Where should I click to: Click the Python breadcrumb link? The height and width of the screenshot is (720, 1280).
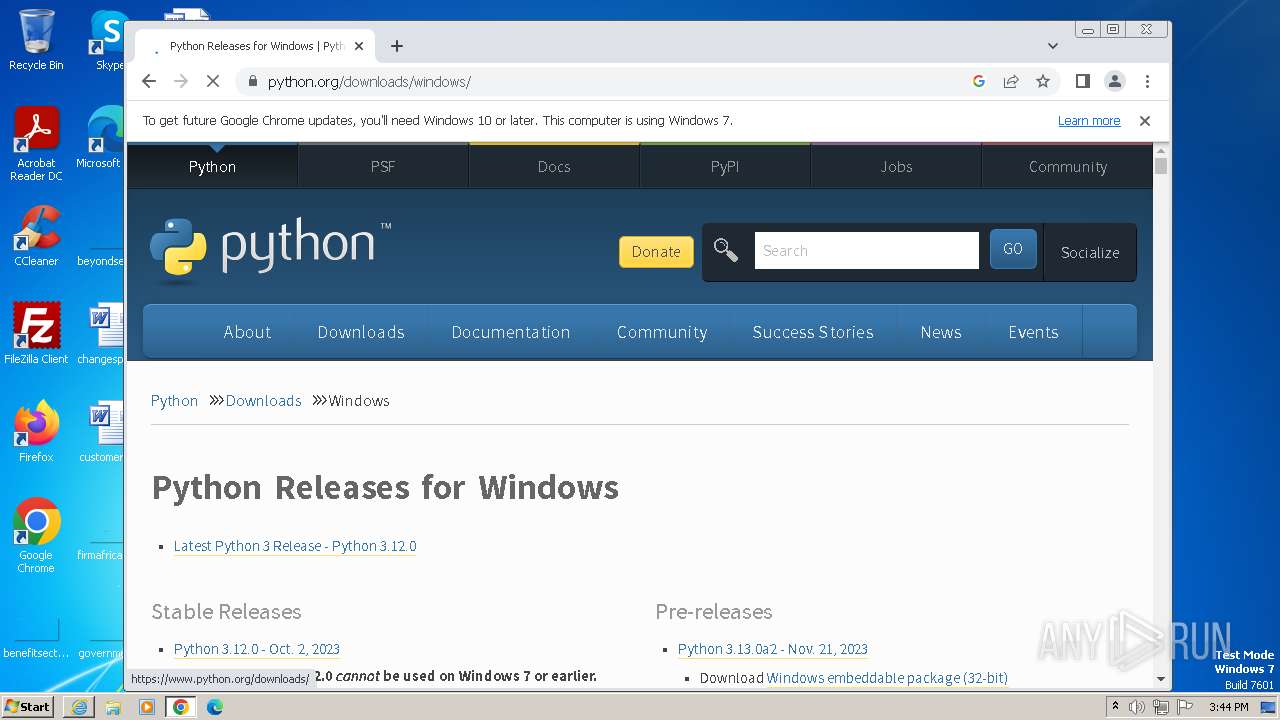174,401
